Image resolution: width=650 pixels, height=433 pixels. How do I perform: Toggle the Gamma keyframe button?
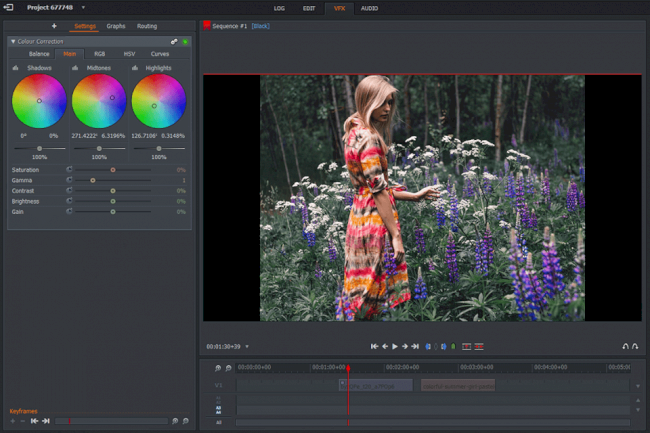pyautogui.click(x=69, y=180)
